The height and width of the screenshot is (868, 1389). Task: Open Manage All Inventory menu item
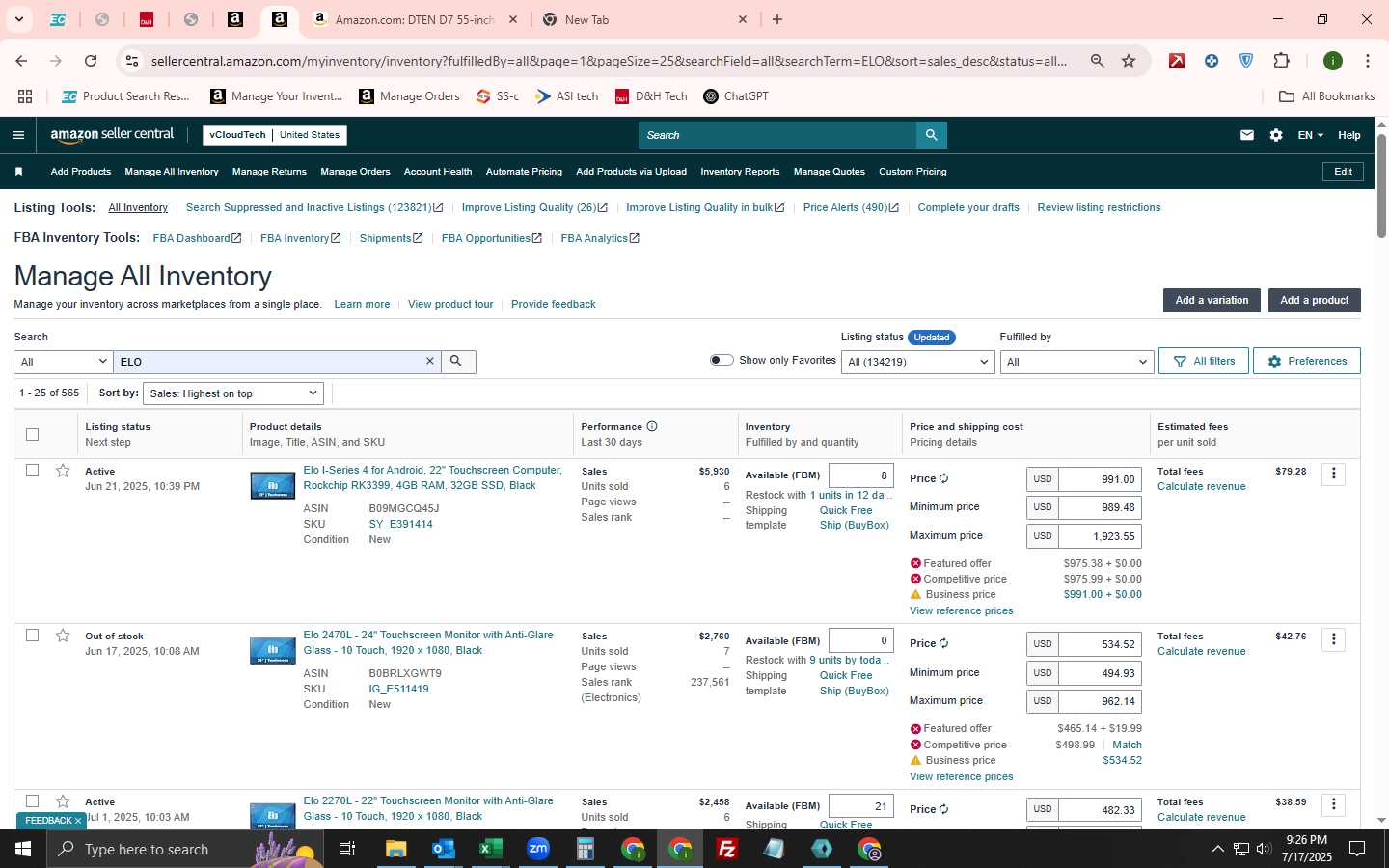(171, 172)
